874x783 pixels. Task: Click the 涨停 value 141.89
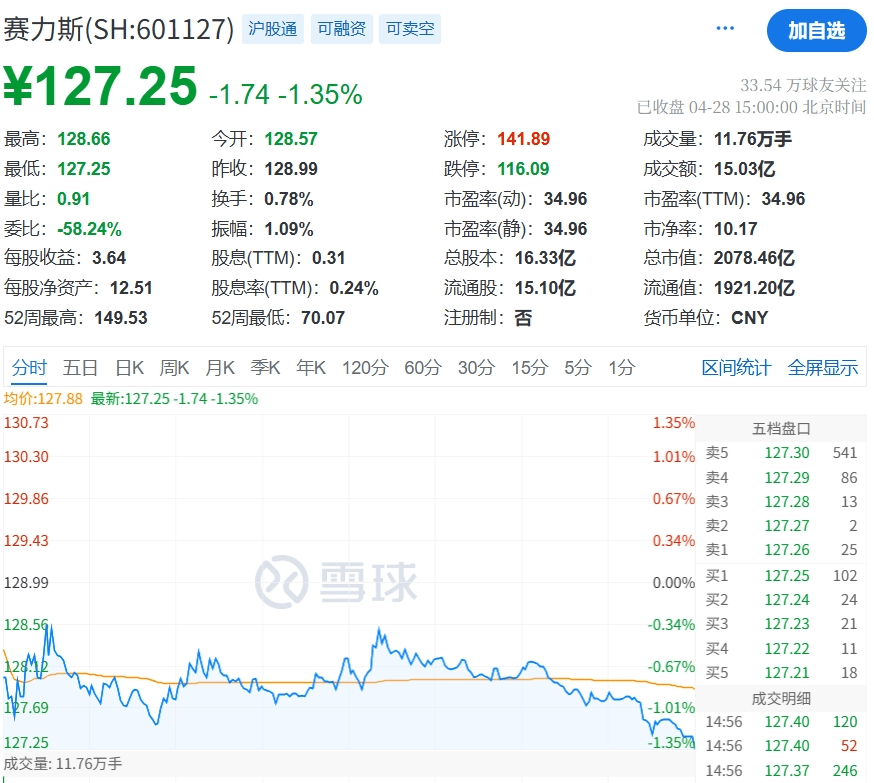point(523,139)
